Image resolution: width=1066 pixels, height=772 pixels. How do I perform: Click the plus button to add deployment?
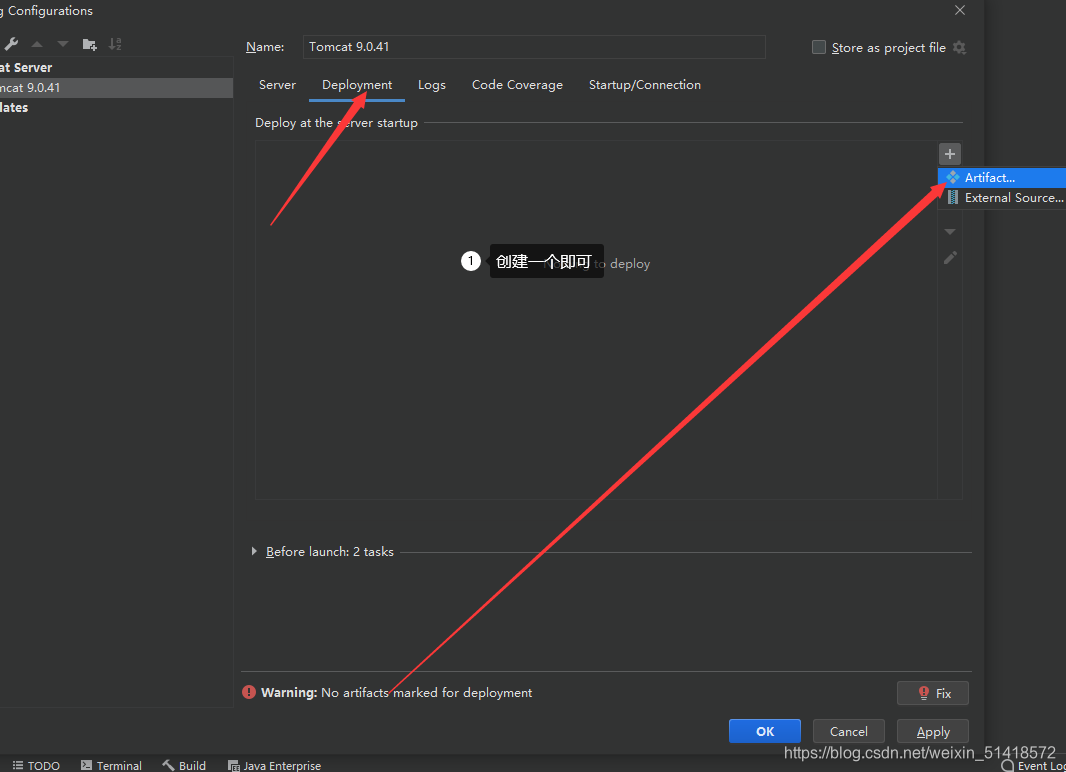click(950, 154)
